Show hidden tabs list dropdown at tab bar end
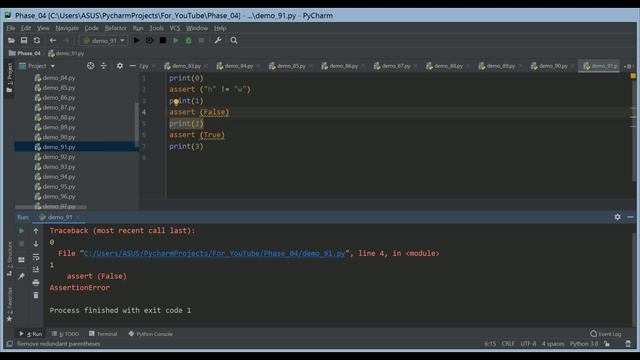The image size is (640, 360). tap(629, 66)
